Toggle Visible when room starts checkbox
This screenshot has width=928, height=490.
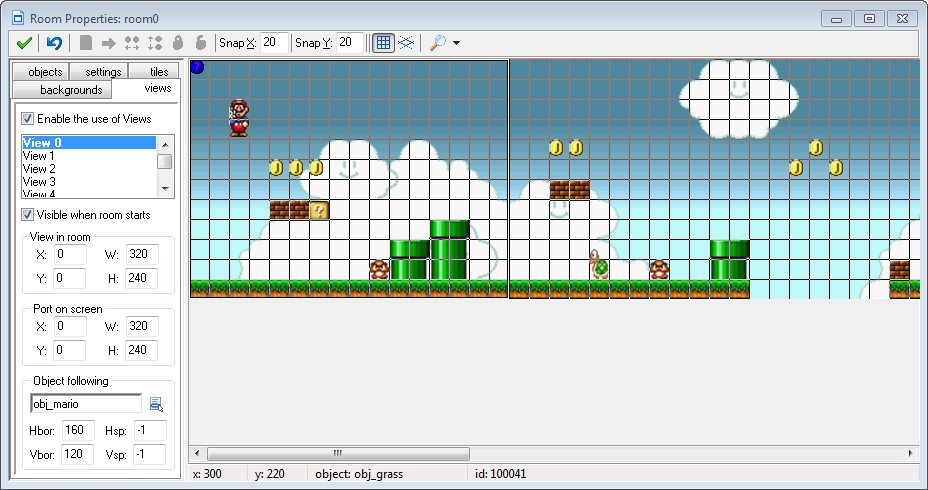(x=27, y=214)
